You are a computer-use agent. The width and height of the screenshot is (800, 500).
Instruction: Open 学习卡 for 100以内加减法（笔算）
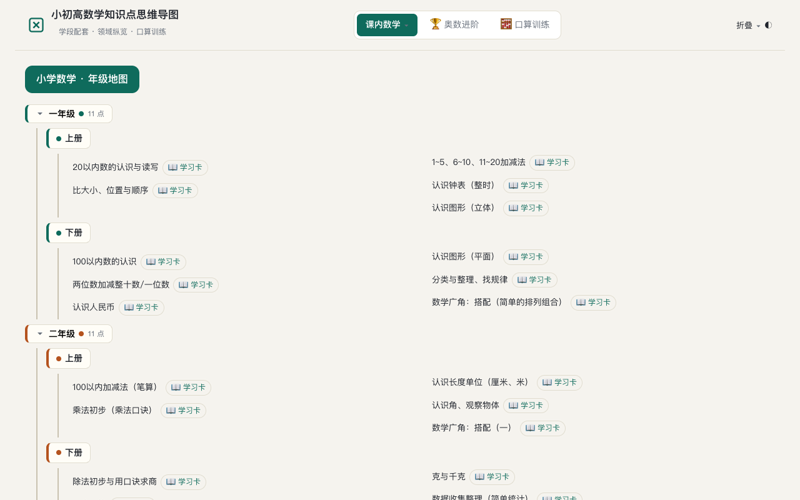click(188, 387)
